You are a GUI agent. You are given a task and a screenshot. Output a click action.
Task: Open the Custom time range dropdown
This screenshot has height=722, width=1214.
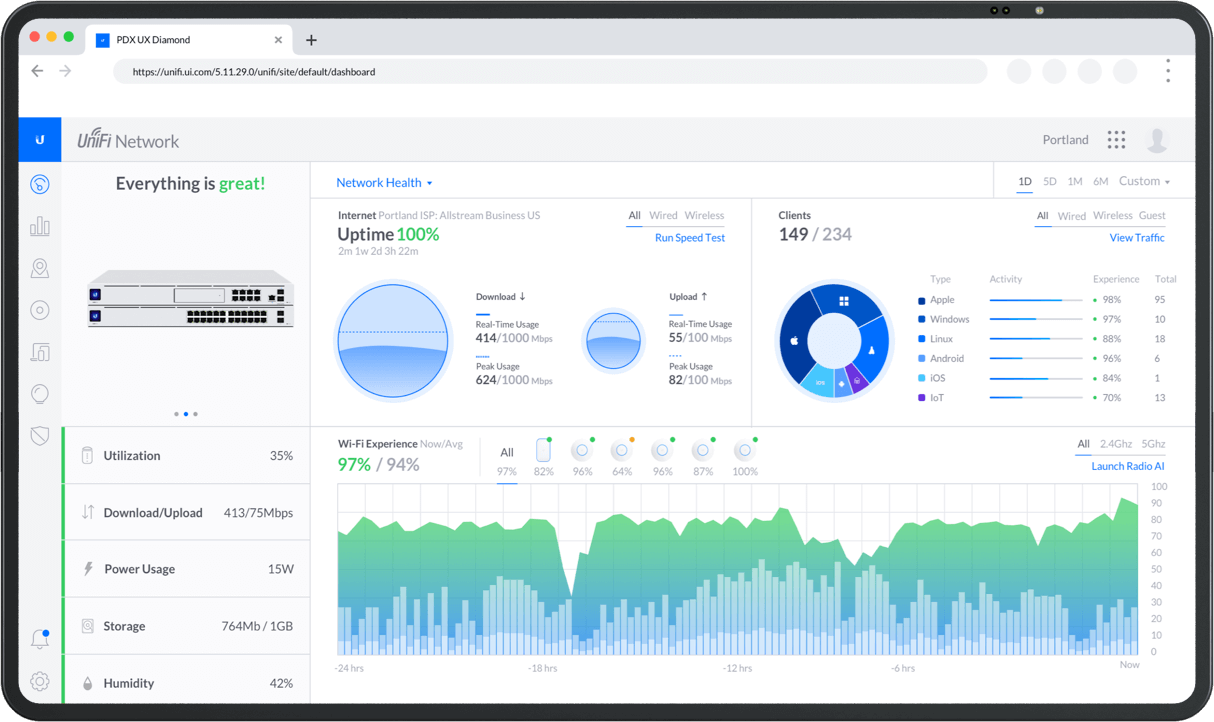point(1144,181)
